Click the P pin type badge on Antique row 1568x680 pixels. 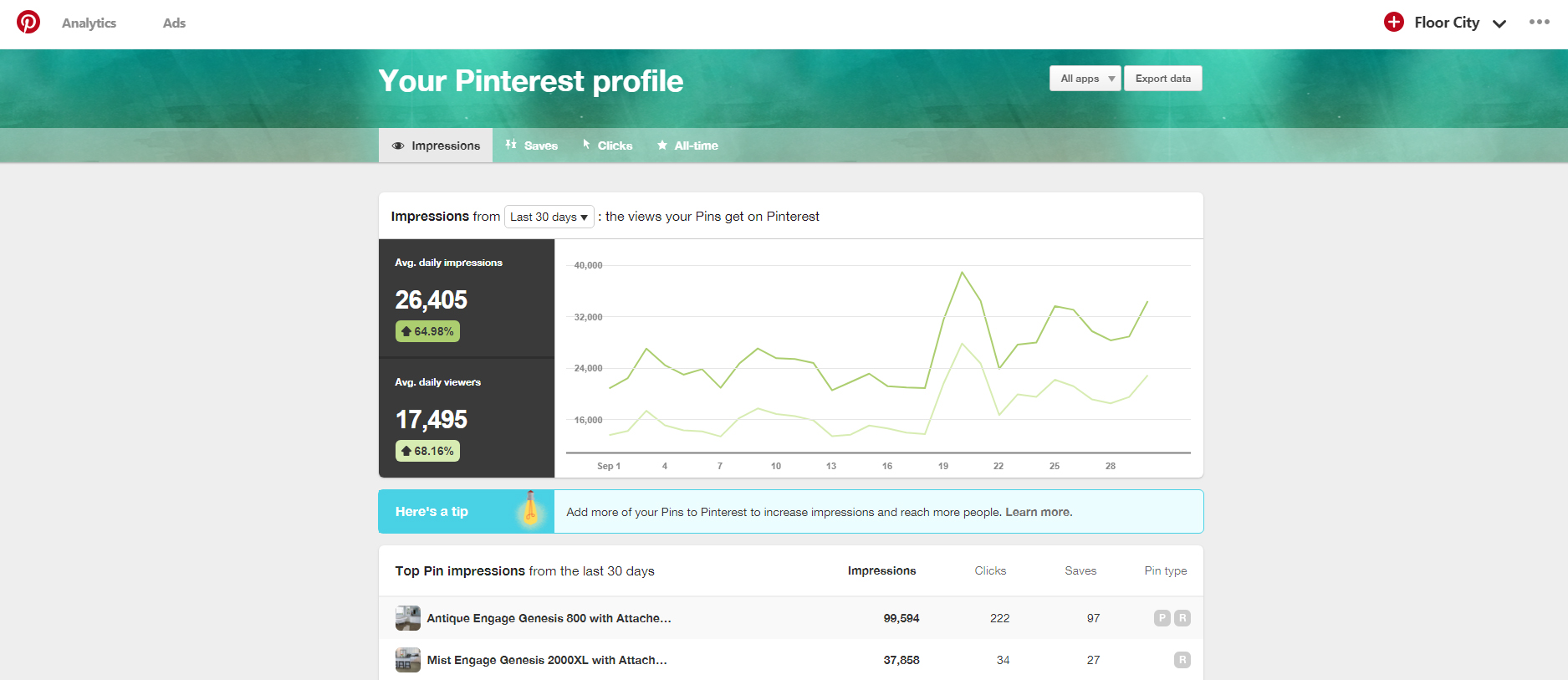(x=1162, y=618)
